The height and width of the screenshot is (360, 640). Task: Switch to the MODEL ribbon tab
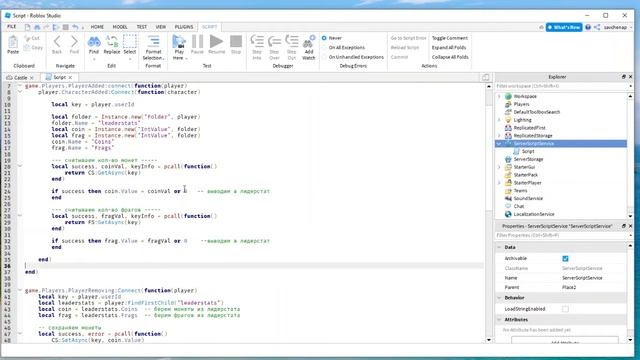tap(120, 27)
